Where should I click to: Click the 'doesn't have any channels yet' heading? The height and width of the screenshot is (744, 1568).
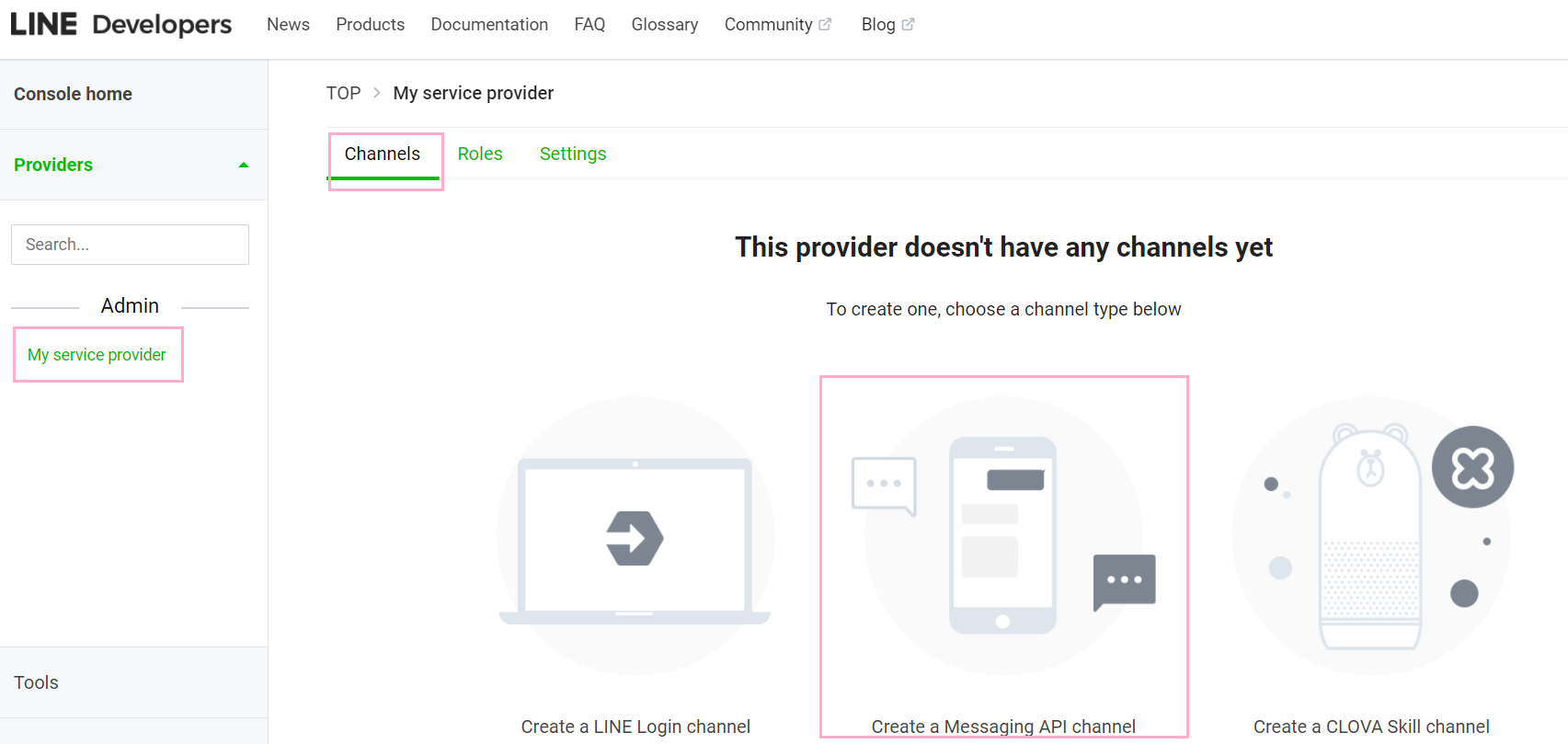(x=1003, y=247)
